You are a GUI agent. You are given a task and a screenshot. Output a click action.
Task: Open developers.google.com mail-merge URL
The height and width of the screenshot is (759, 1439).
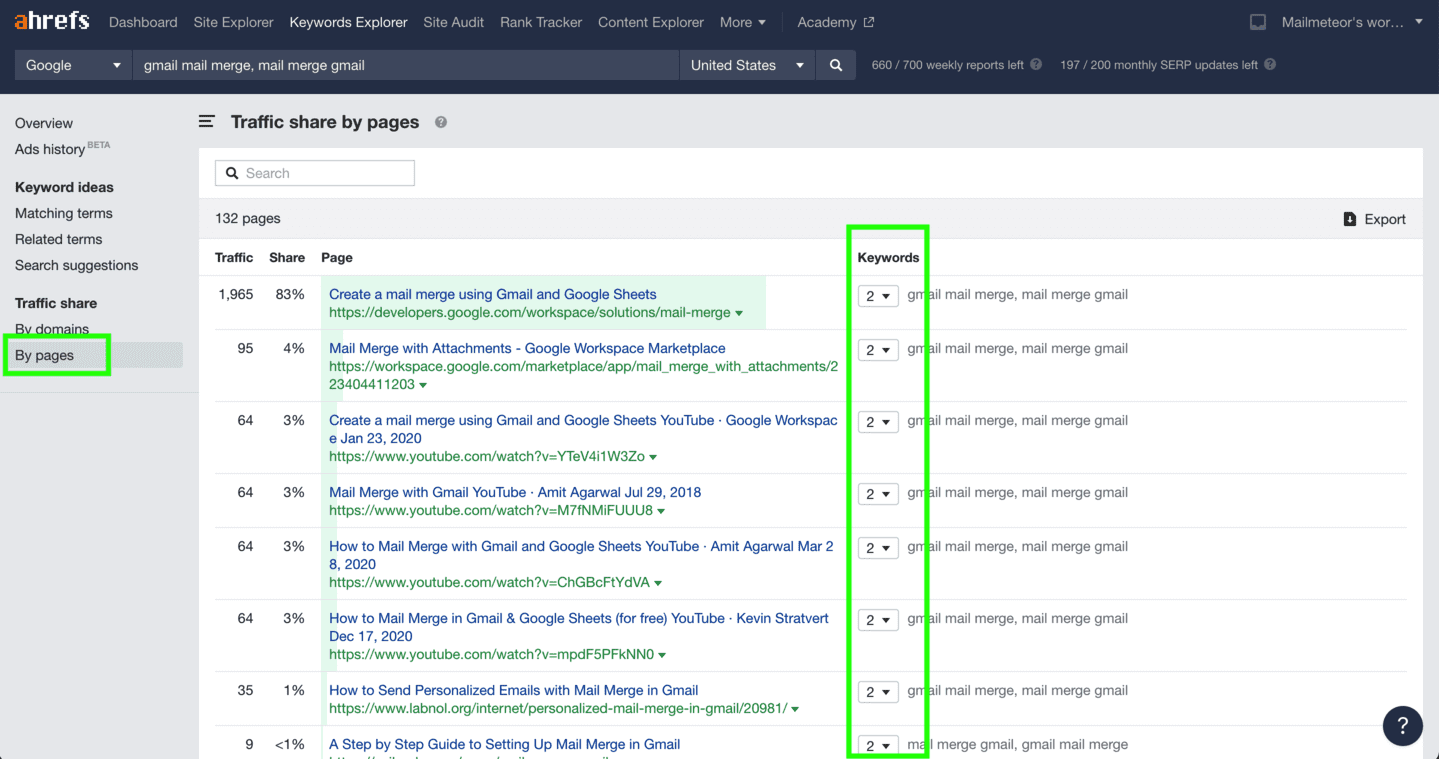click(x=530, y=312)
